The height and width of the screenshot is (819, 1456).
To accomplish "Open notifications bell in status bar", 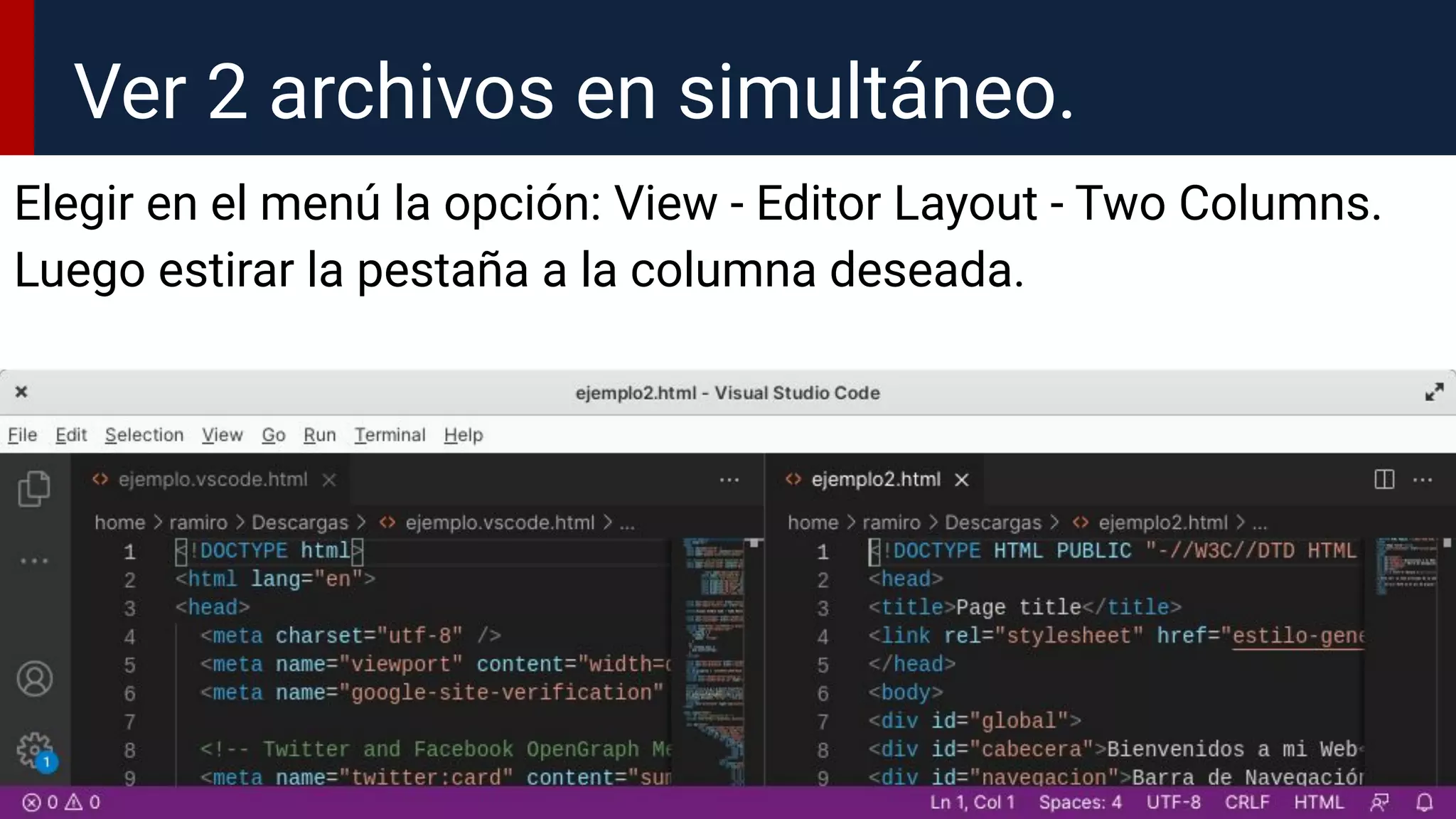I will [x=1424, y=803].
